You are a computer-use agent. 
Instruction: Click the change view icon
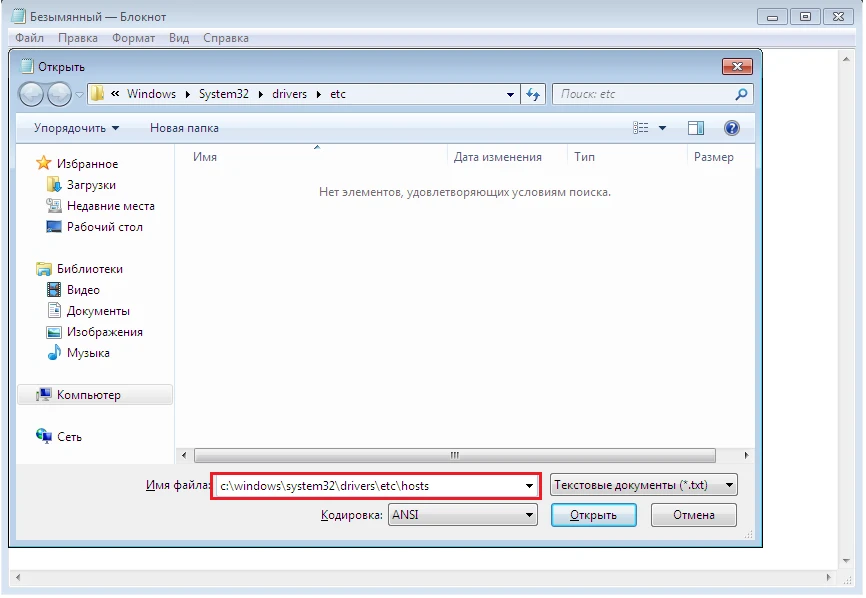click(642, 128)
